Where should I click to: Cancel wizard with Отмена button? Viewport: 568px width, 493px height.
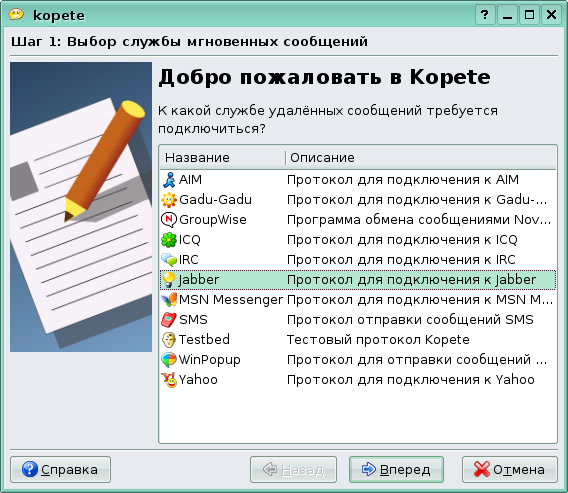(510, 469)
